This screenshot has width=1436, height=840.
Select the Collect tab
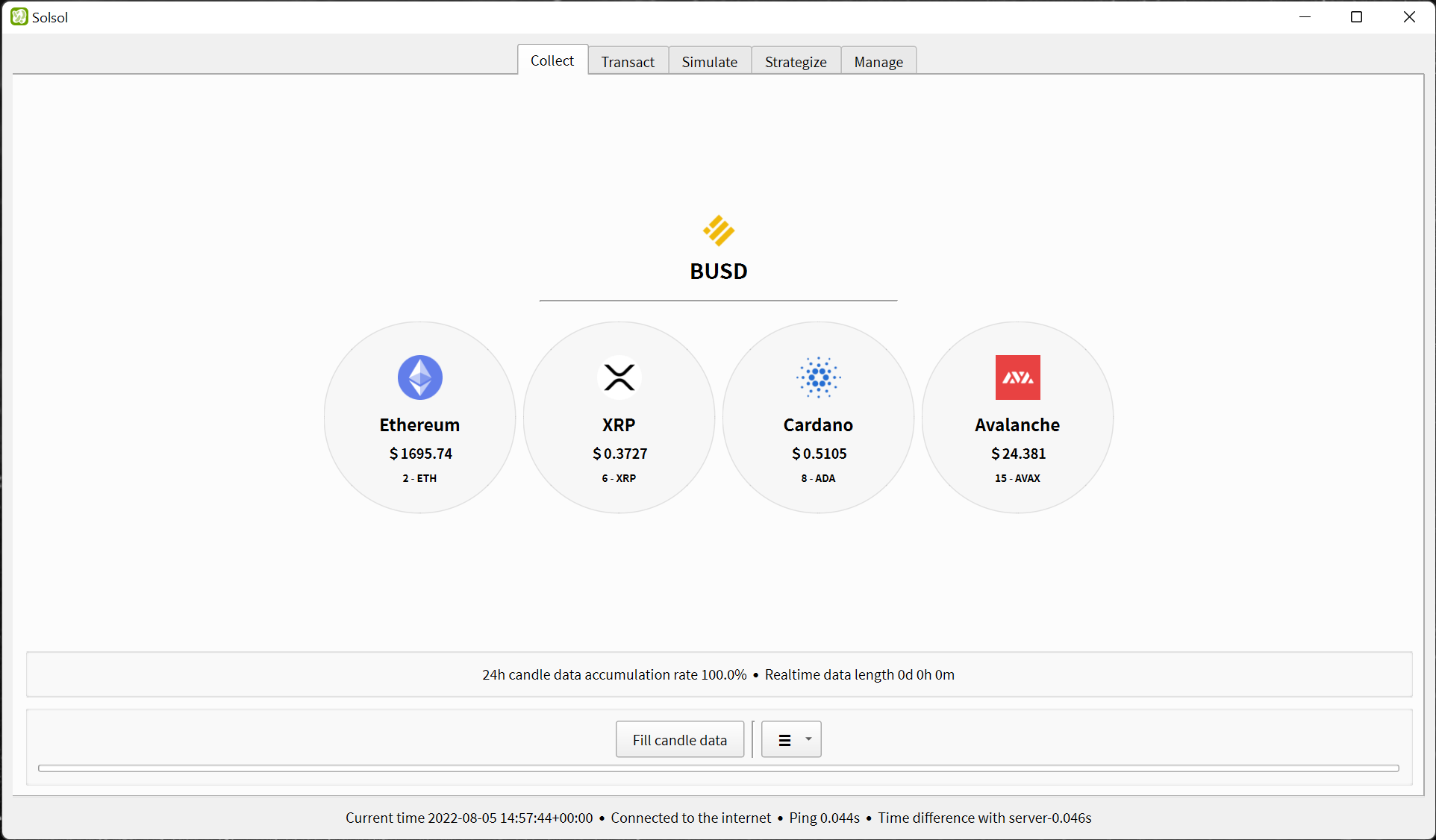point(552,60)
